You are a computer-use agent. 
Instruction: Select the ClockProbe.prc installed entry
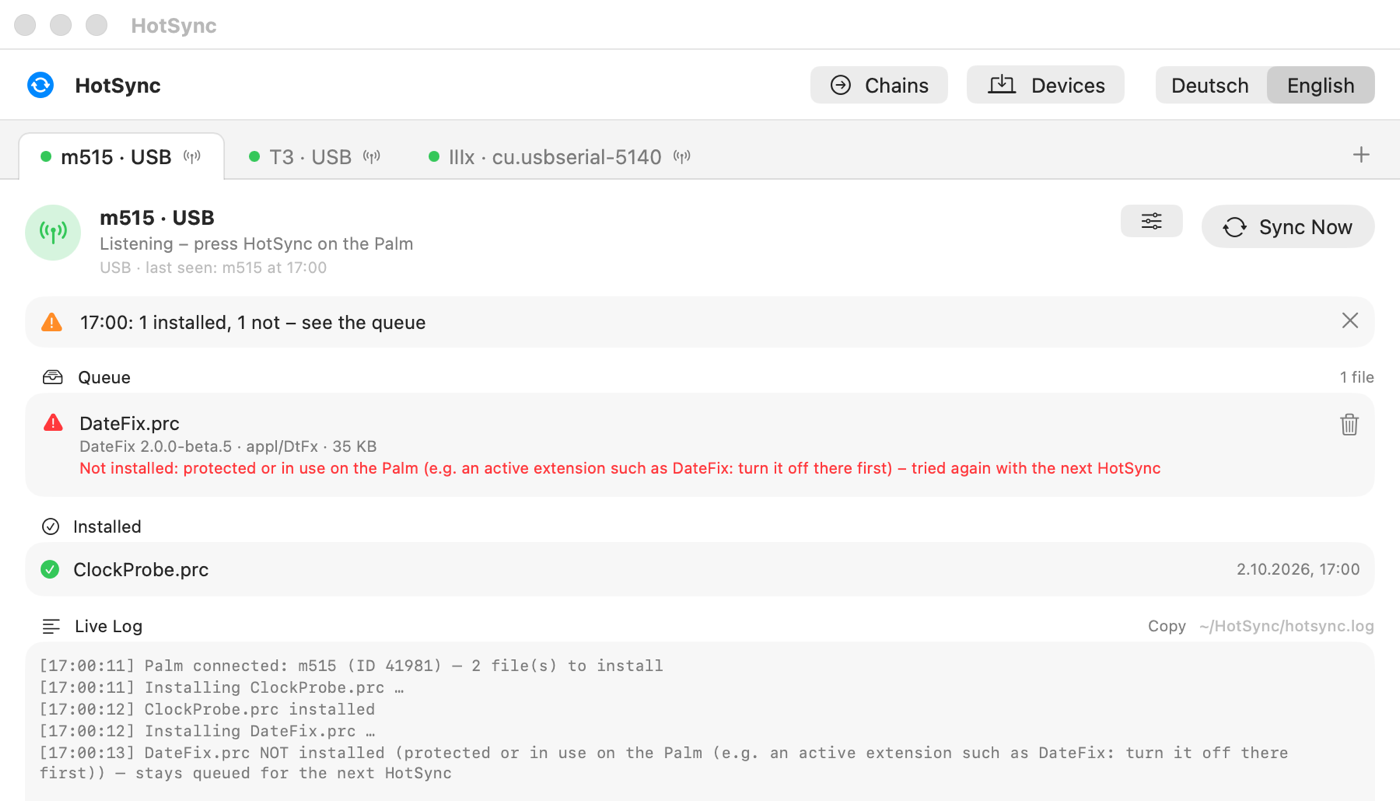(x=700, y=569)
